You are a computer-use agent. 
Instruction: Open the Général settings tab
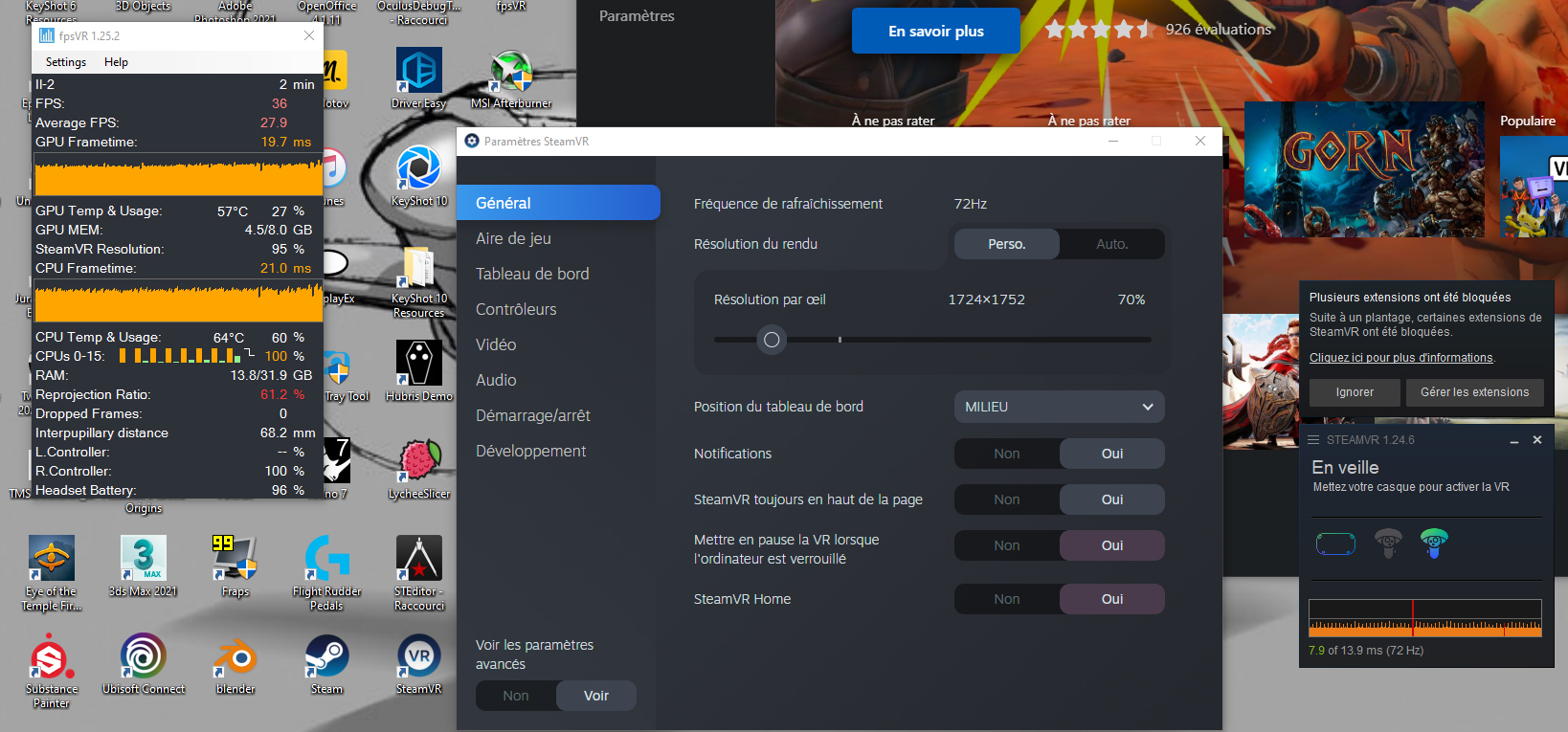tap(558, 203)
